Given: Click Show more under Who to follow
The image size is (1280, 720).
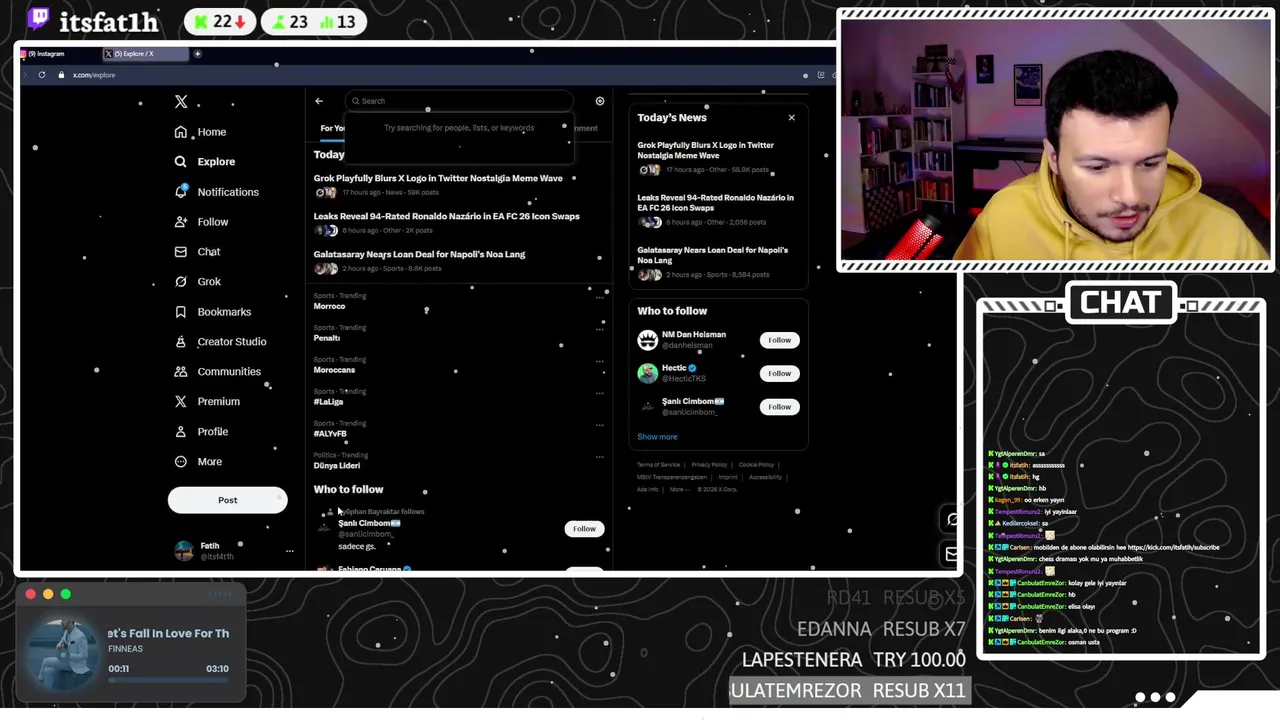Looking at the screenshot, I should [657, 437].
